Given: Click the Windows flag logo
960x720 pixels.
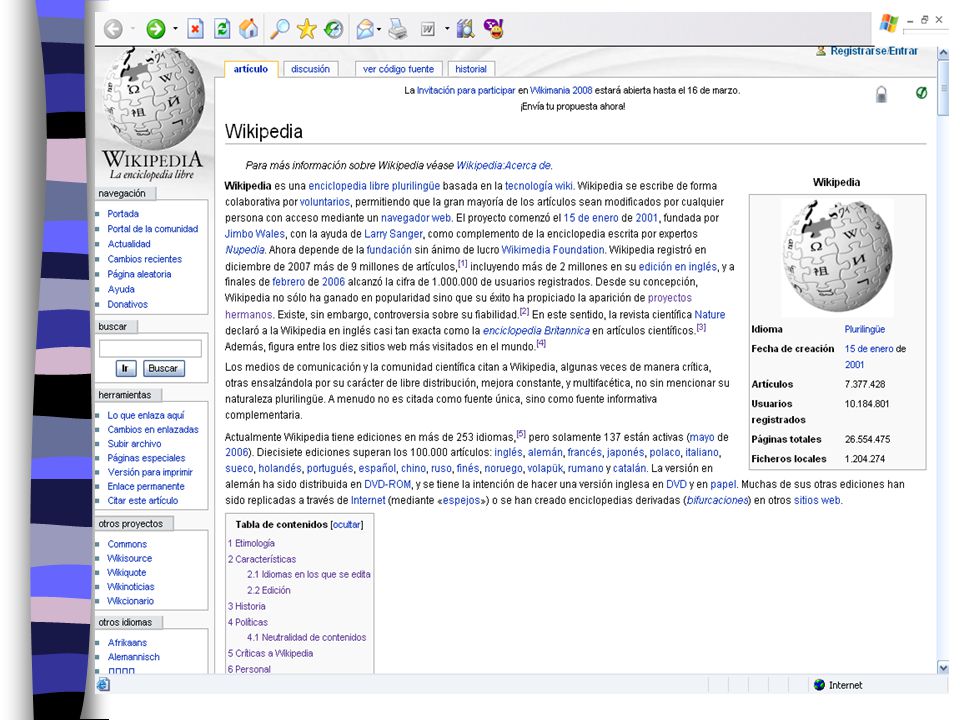Looking at the screenshot, I should click(x=888, y=23).
